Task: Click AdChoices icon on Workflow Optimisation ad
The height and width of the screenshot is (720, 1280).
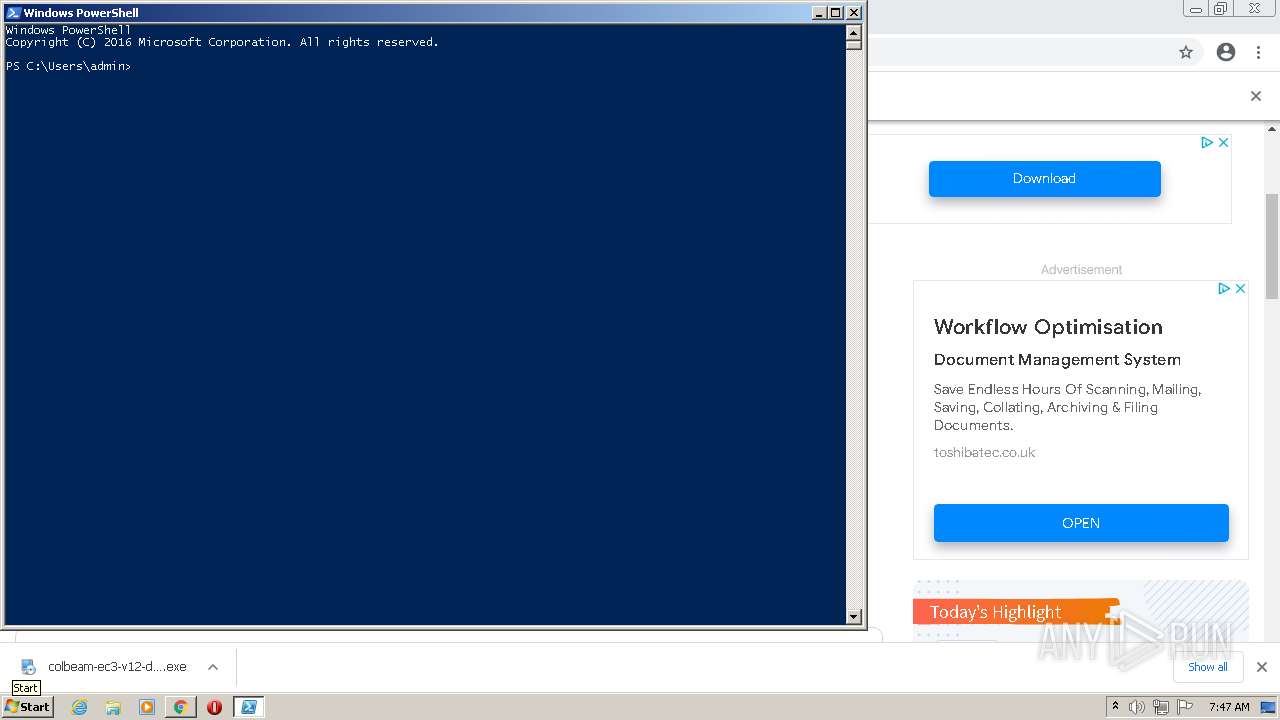Action: (1224, 288)
